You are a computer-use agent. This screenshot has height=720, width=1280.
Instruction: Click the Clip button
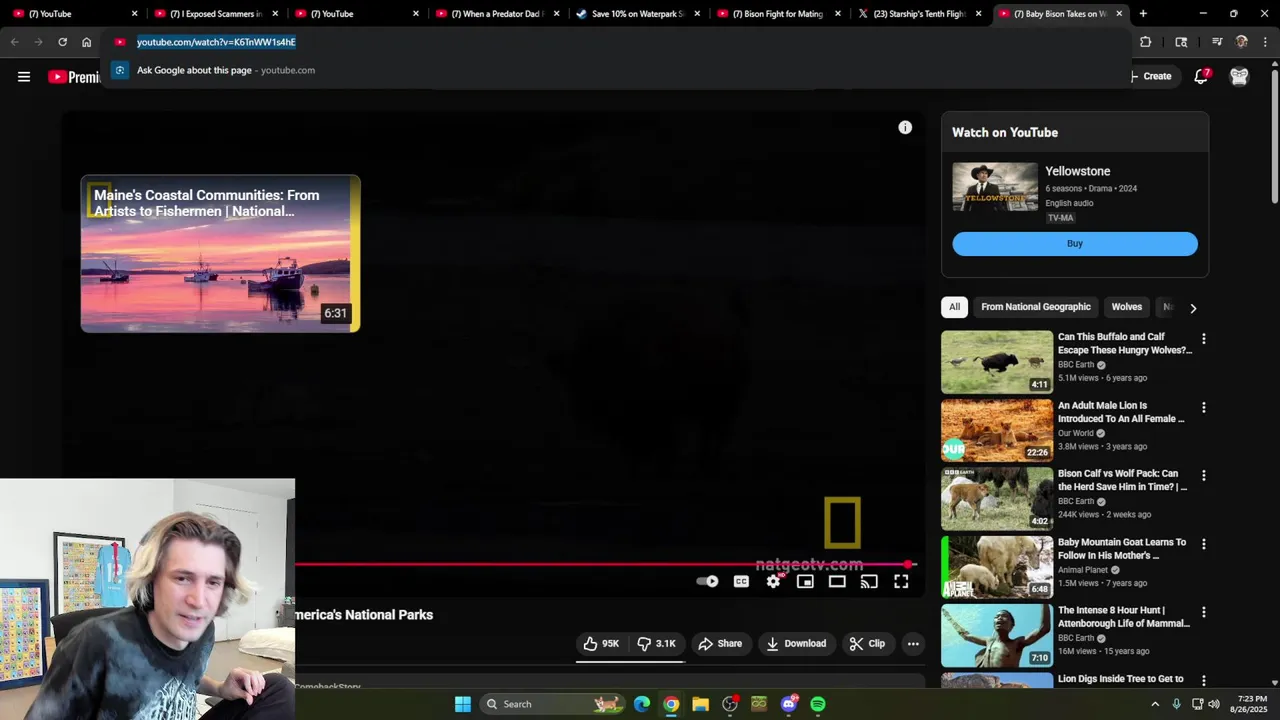point(867,644)
